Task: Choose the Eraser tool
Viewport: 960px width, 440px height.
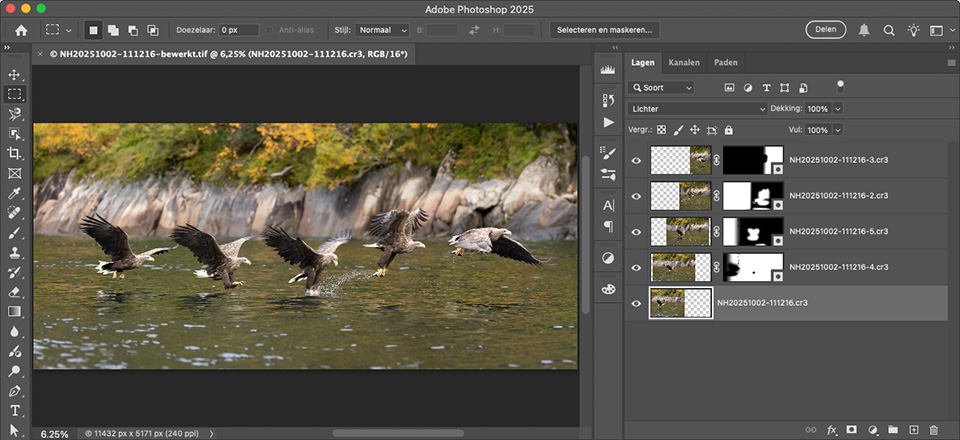Action: [14, 292]
